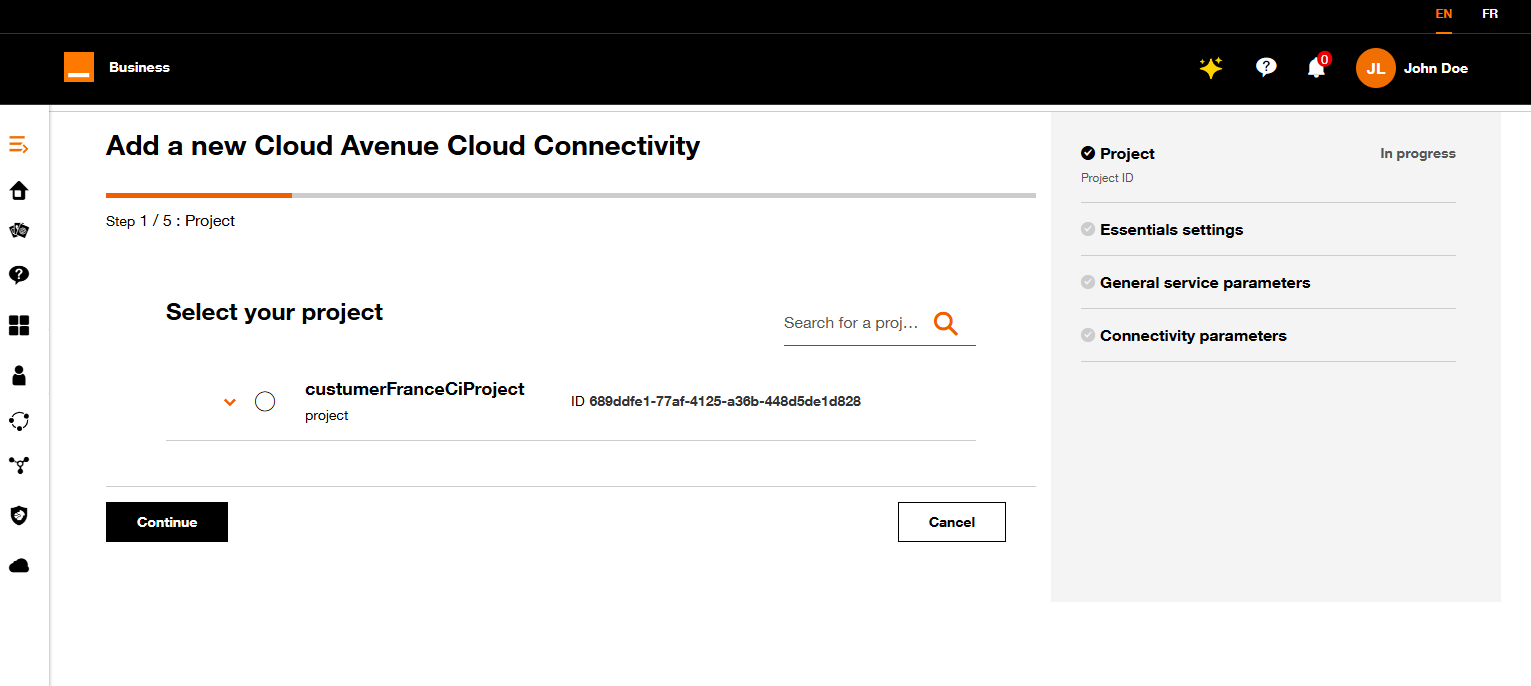Open the network nodes icon in sidebar
Image resolution: width=1531 pixels, height=686 pixels.
click(19, 465)
